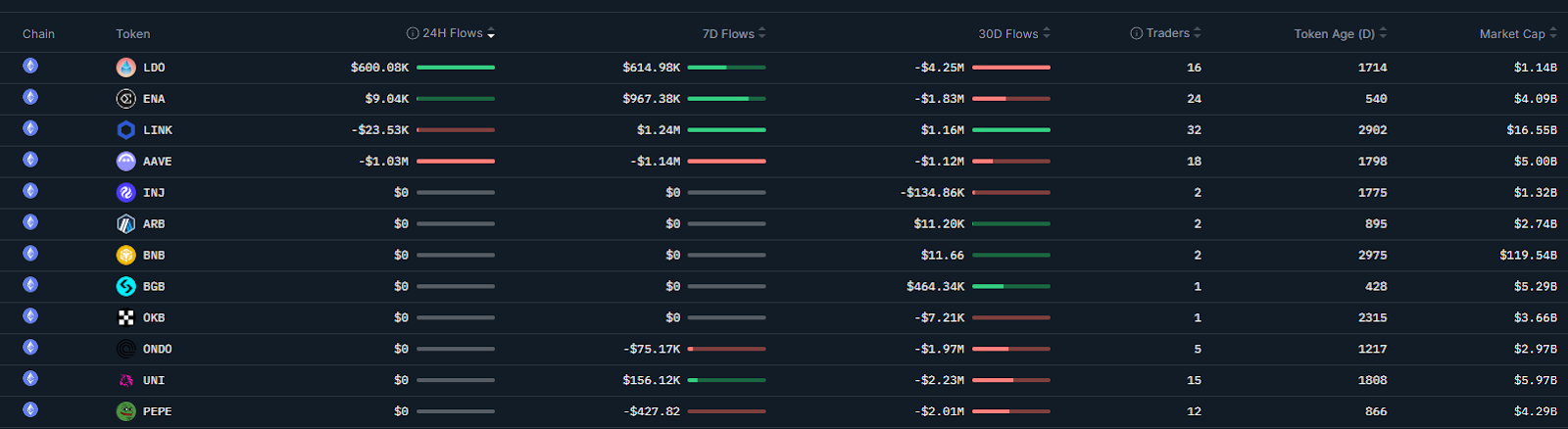This screenshot has height=429, width=1568.
Task: Select the ONDO token name
Action: click(157, 350)
